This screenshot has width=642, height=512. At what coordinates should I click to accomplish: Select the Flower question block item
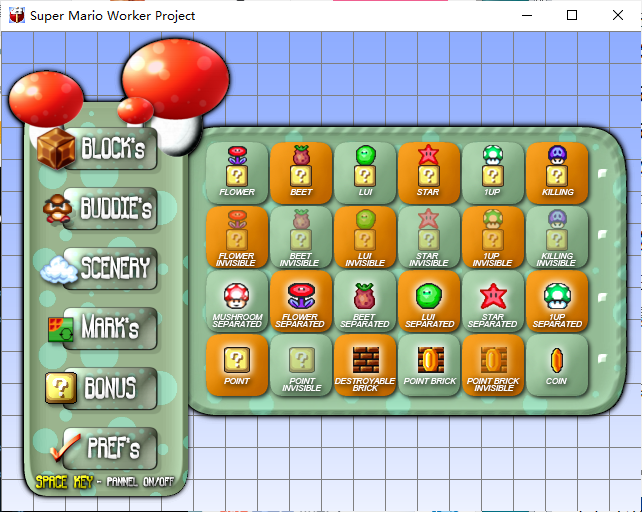pos(237,172)
